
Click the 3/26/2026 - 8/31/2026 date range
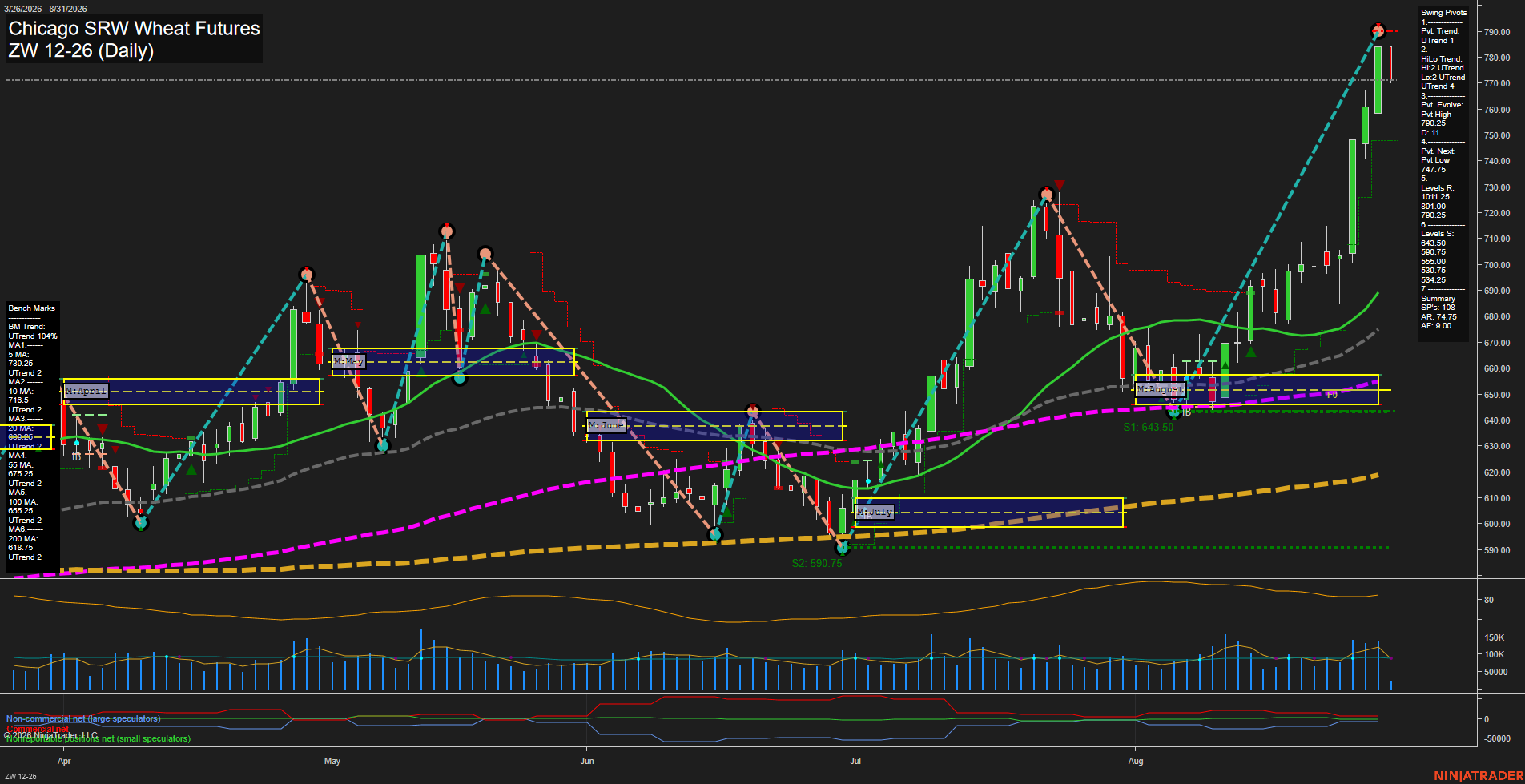(46, 9)
